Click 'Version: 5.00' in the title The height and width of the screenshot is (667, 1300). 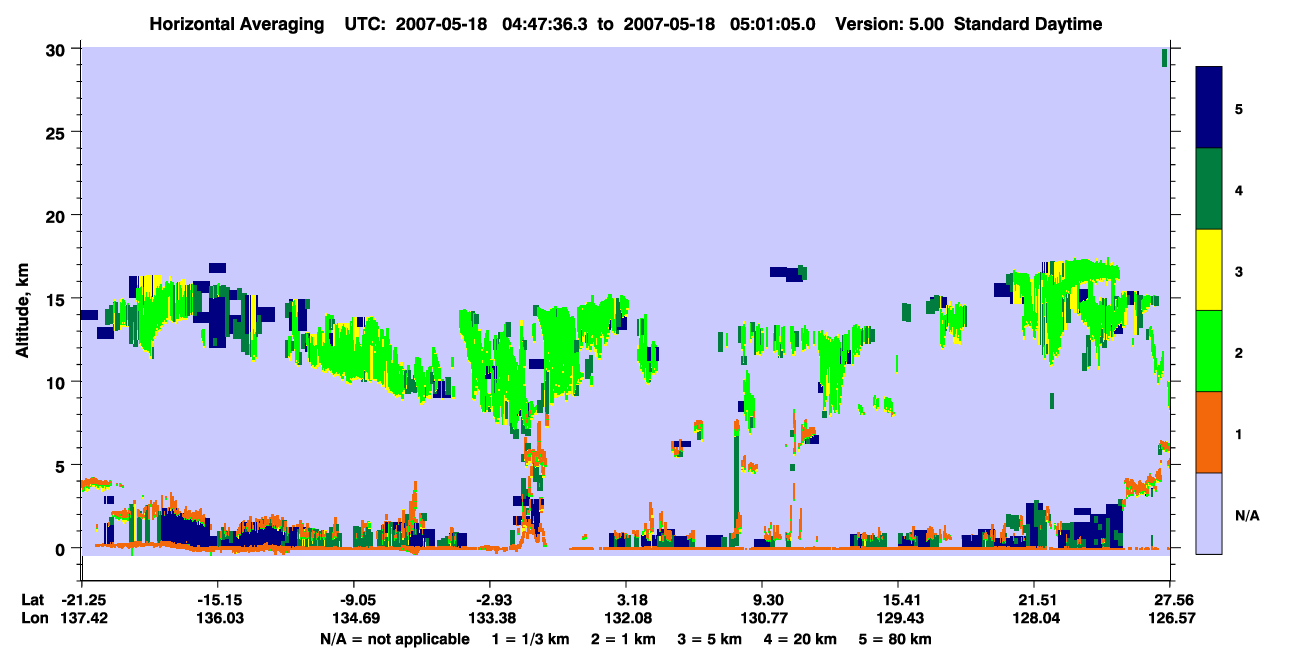coord(890,24)
